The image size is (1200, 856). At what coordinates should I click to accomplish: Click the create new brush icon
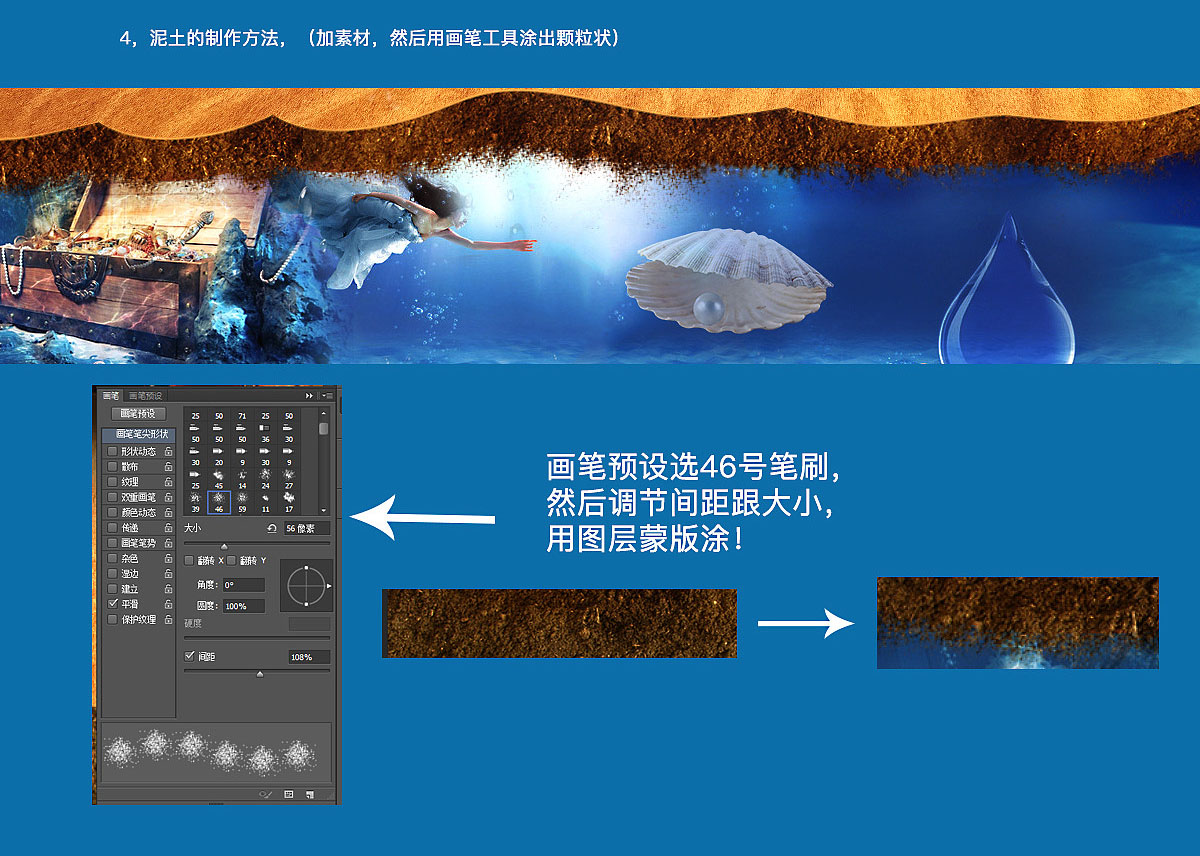coord(310,794)
